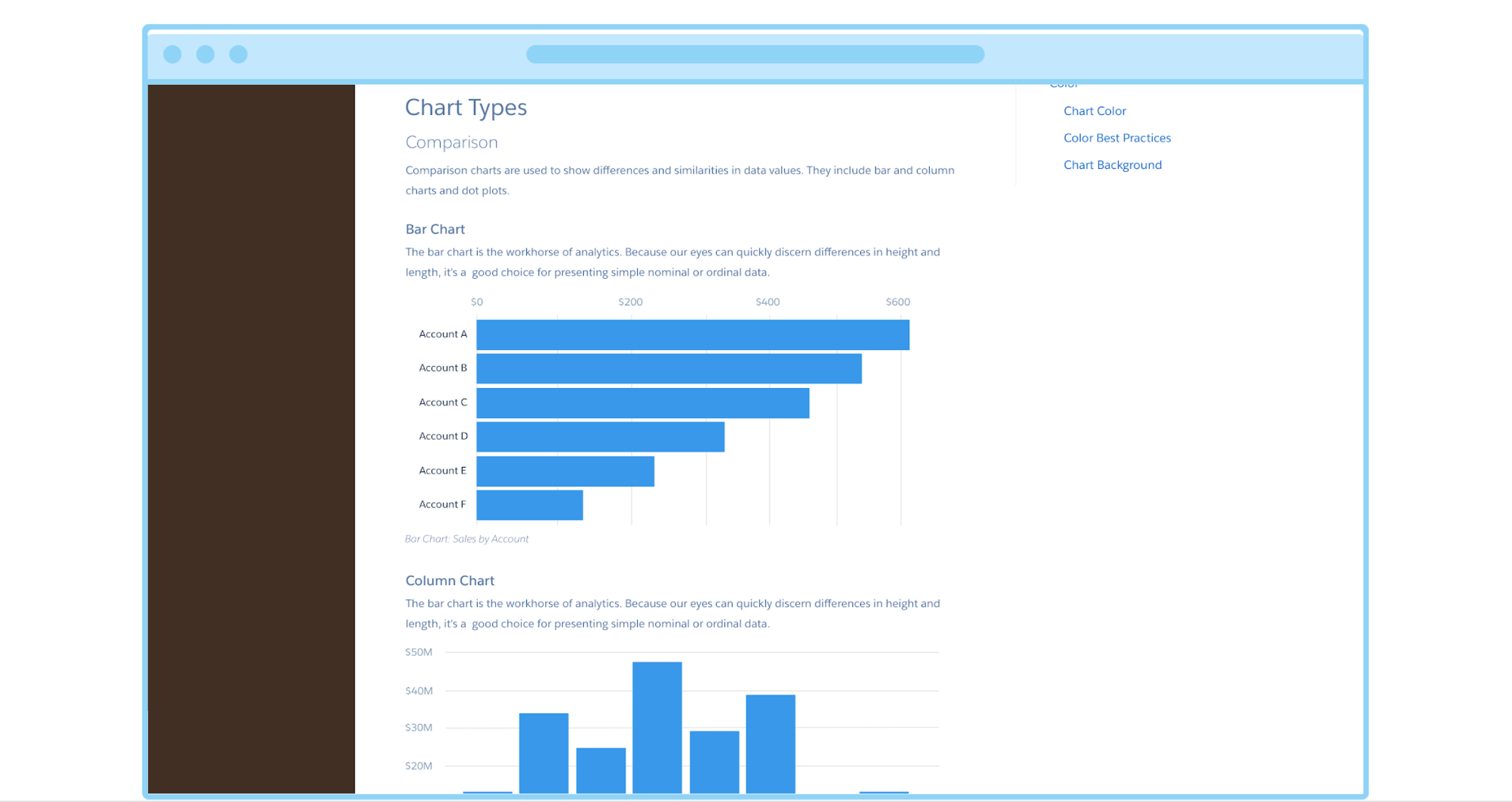Select the Account B bar
The image size is (1512, 802).
click(669, 369)
